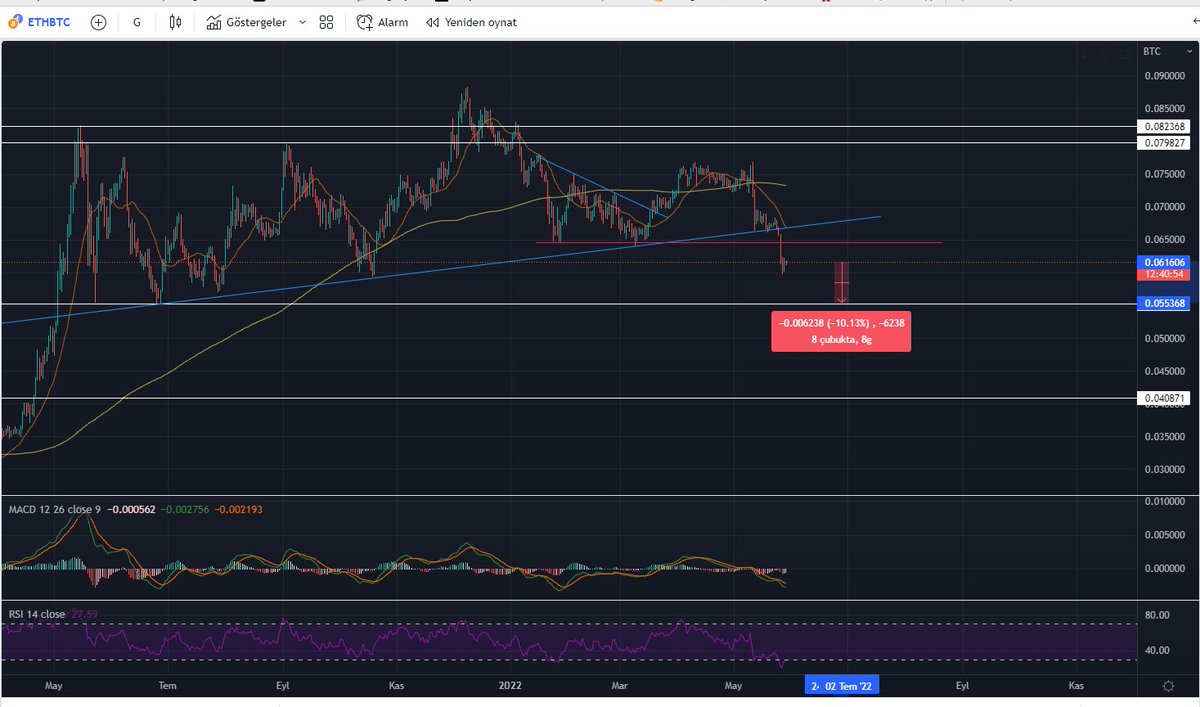1200x707 pixels.
Task: Click the compare/add symbol plus icon
Action: 98,22
